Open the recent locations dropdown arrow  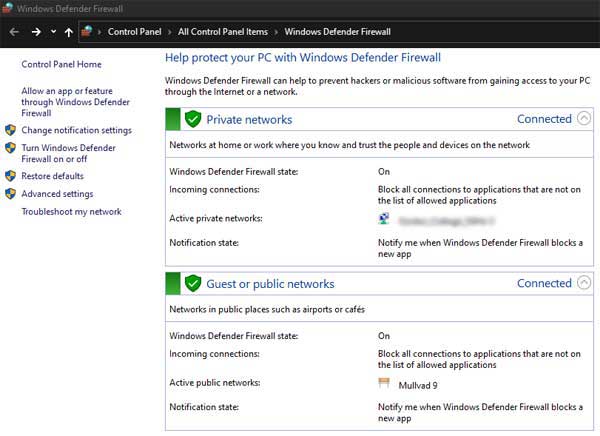pyautogui.click(x=53, y=31)
